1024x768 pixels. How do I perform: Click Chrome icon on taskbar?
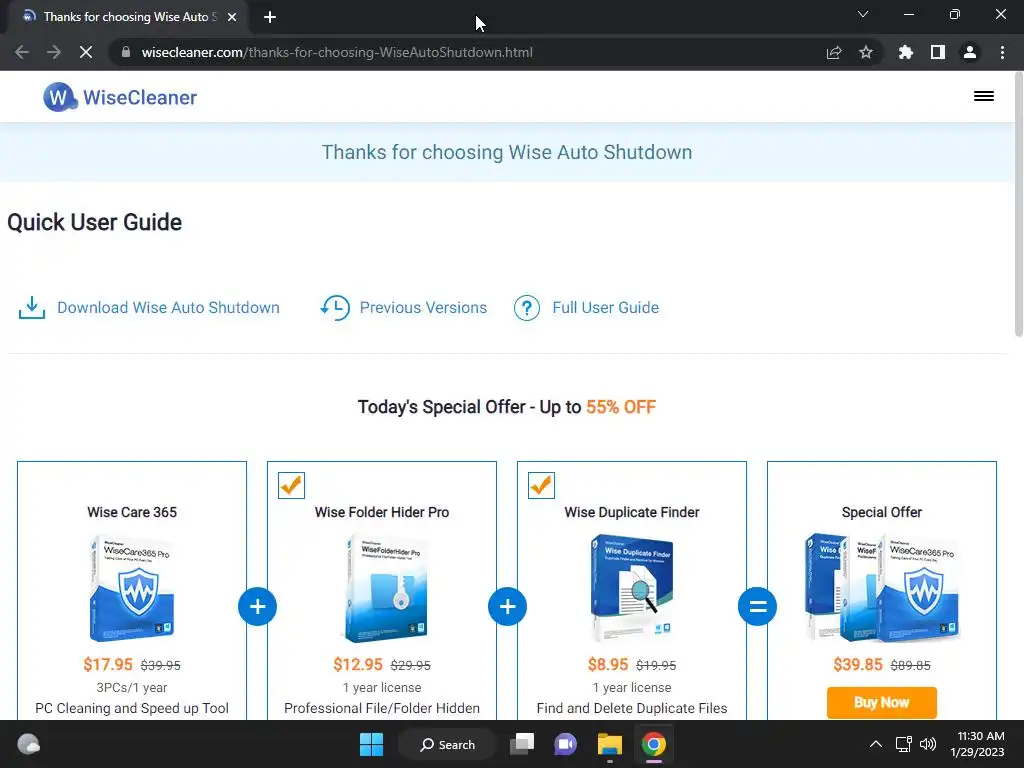(x=653, y=744)
